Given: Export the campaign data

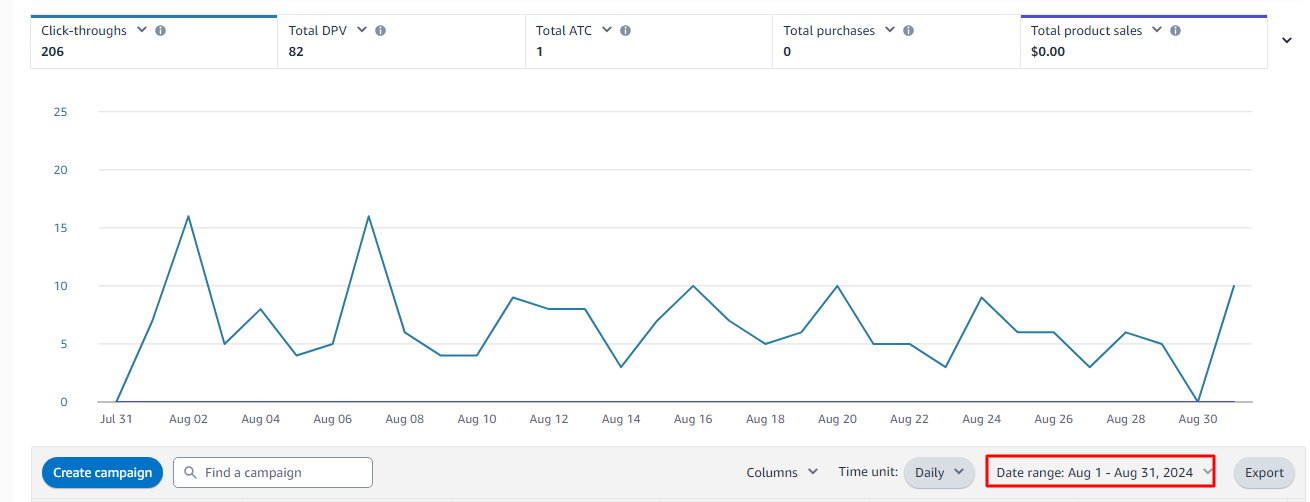Looking at the screenshot, I should (x=1264, y=472).
